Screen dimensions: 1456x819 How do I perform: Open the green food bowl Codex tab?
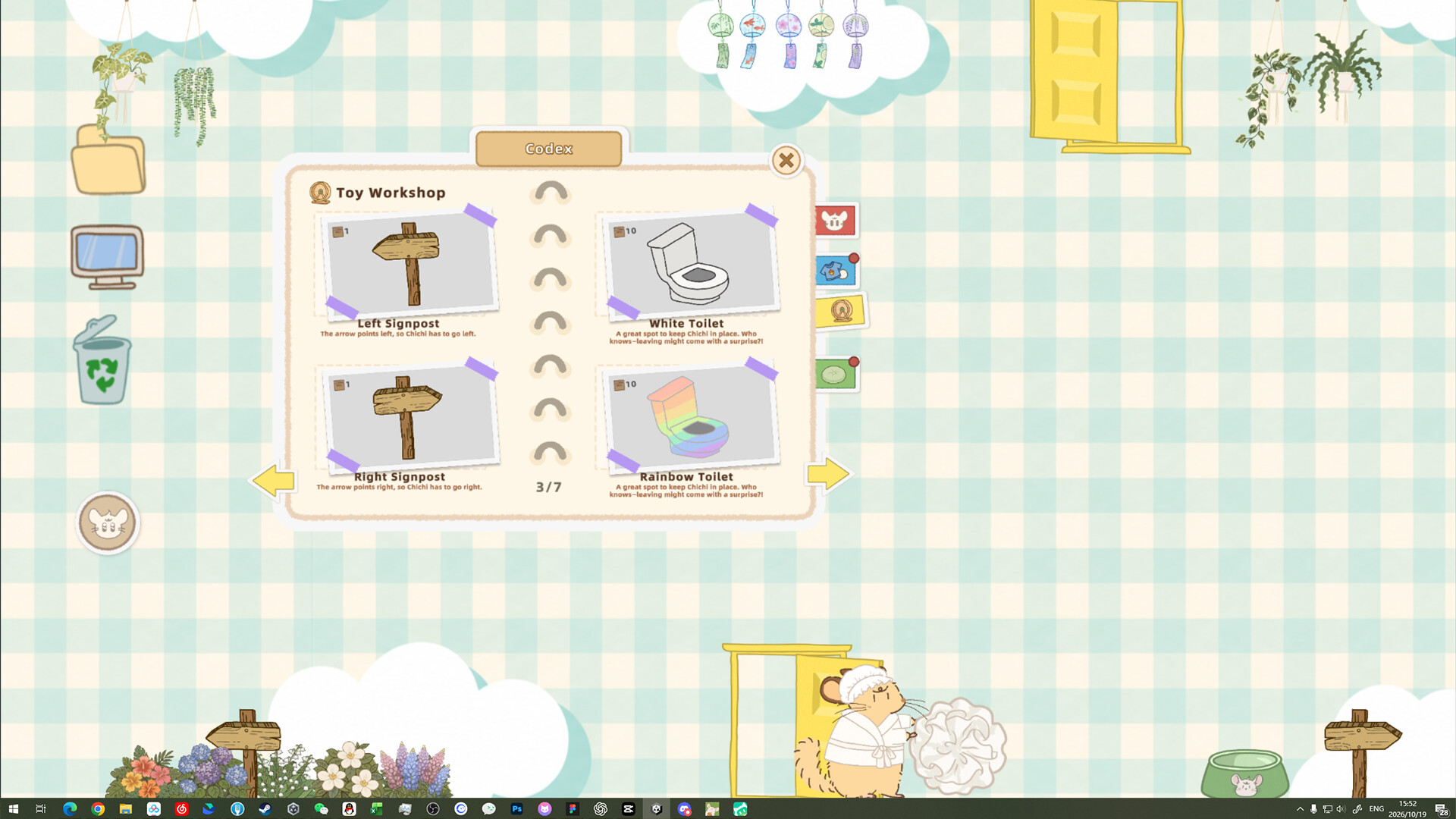coord(836,374)
